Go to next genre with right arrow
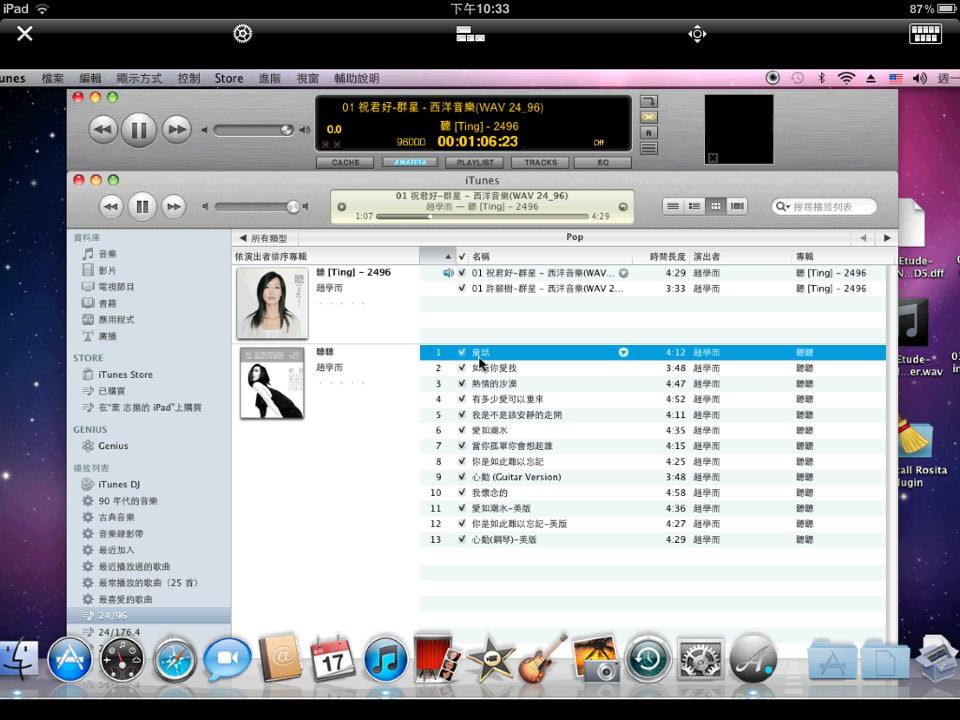This screenshot has height=720, width=960. click(887, 238)
